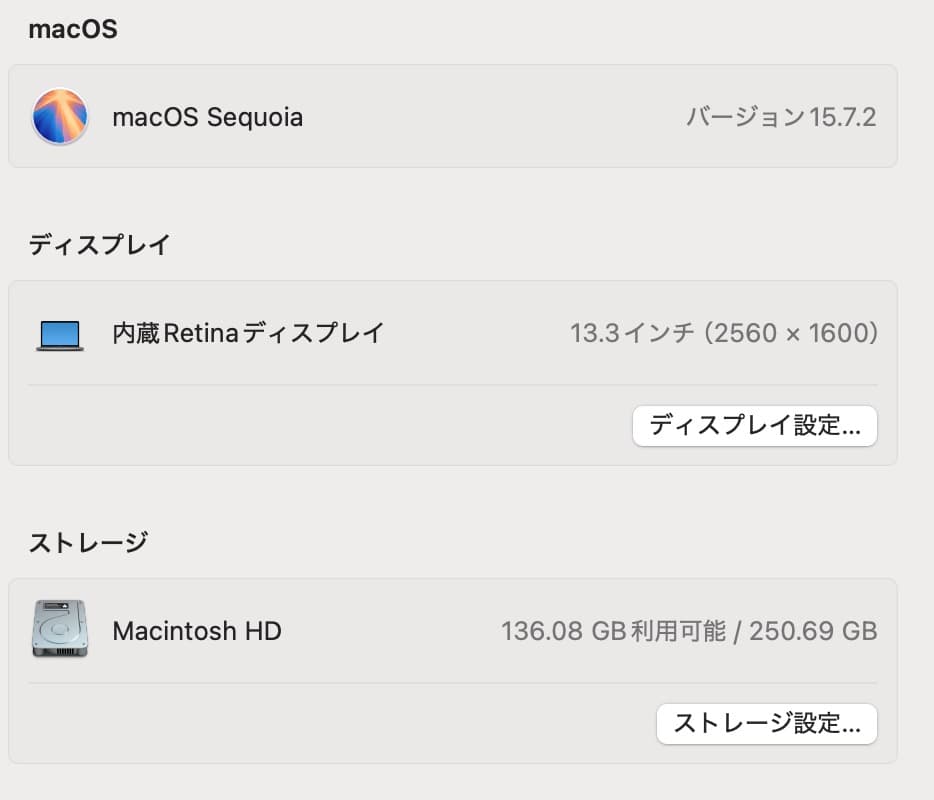Open macOS info via Sequoia row icon
This screenshot has width=934, height=800.
pyautogui.click(x=60, y=116)
